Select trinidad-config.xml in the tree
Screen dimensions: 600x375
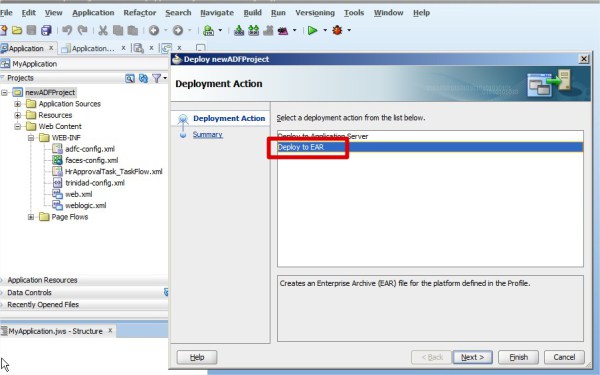tap(95, 183)
